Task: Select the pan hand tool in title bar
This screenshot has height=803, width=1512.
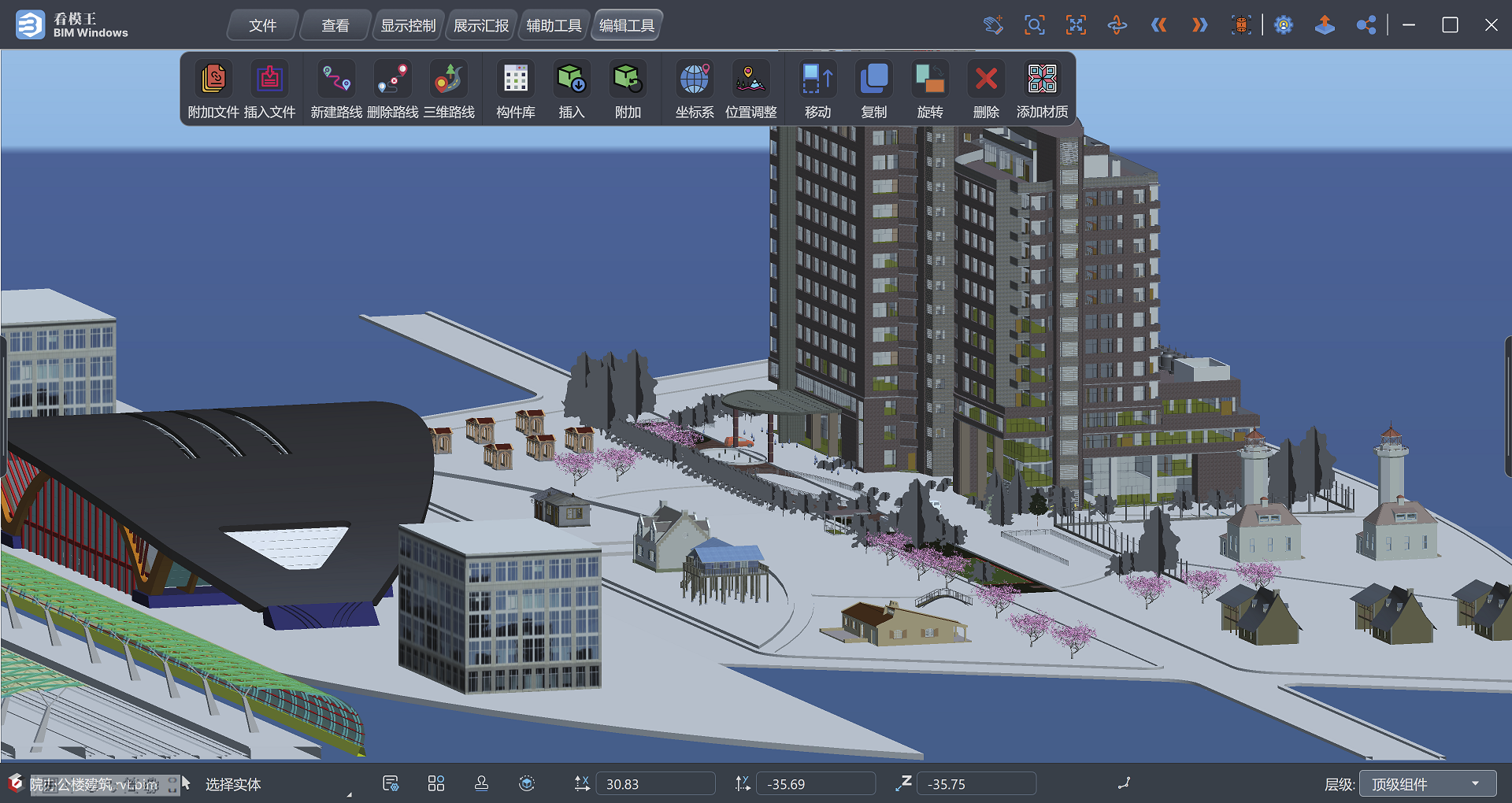Action: (x=994, y=25)
